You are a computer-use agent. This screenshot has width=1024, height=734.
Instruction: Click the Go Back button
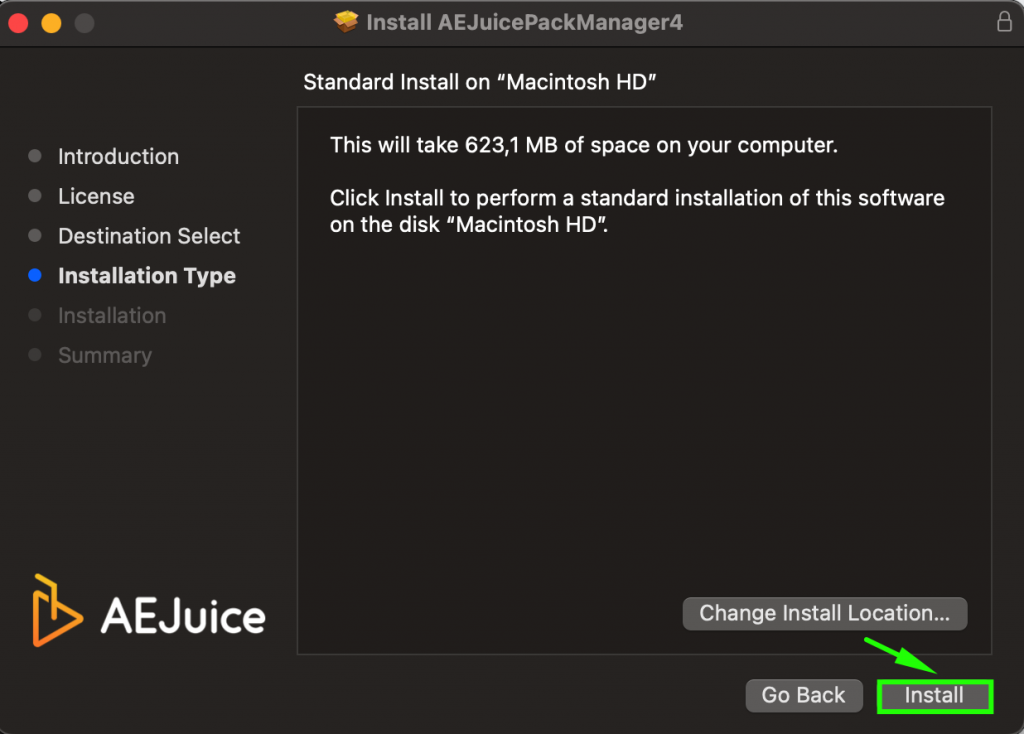click(x=804, y=695)
